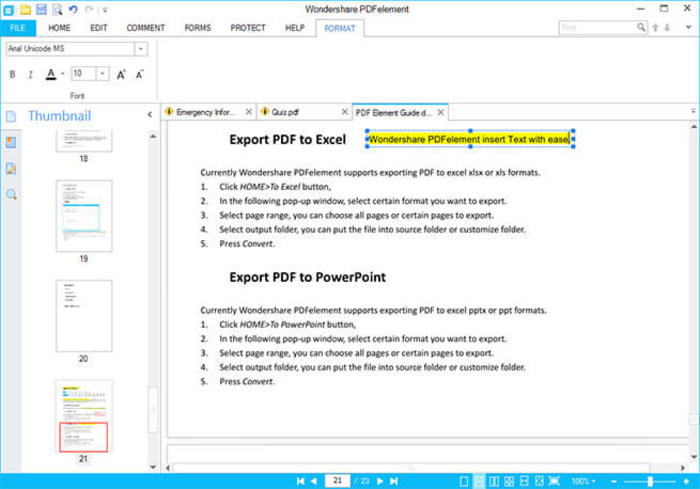Click the page number field showing 21

coord(338,481)
